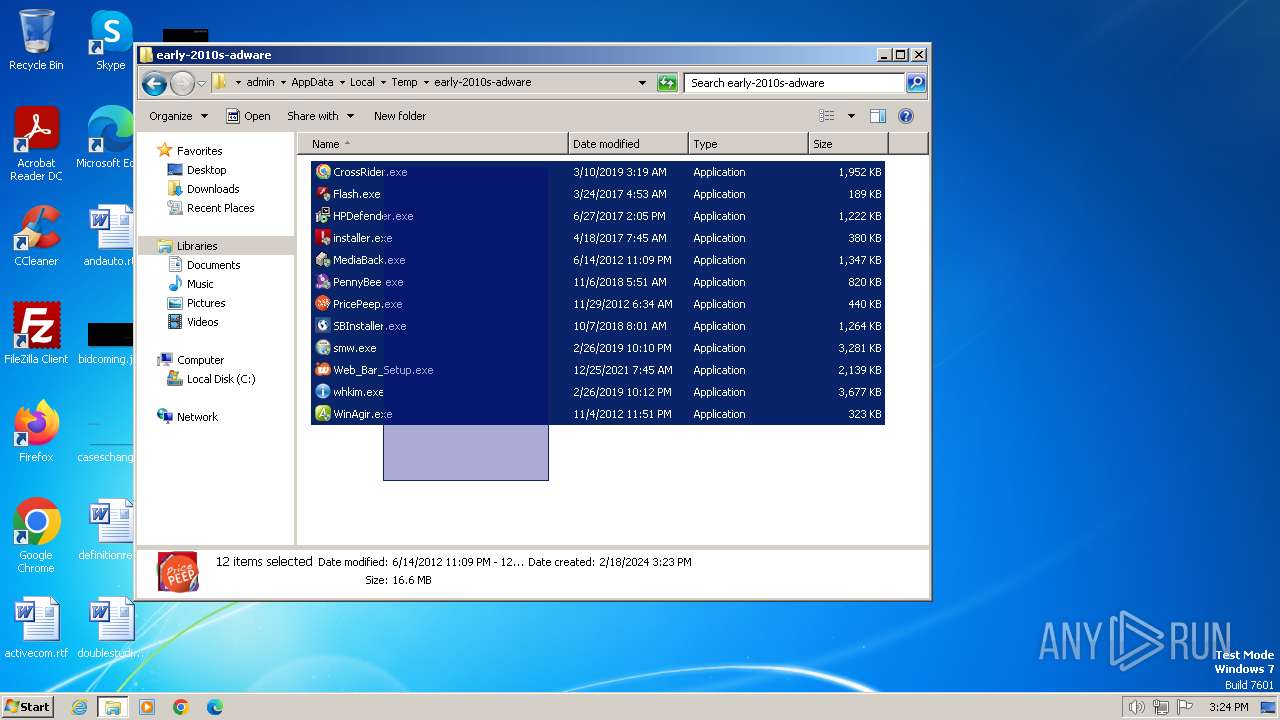Open Acrobat Reader DC desktop shortcut

tap(36, 144)
